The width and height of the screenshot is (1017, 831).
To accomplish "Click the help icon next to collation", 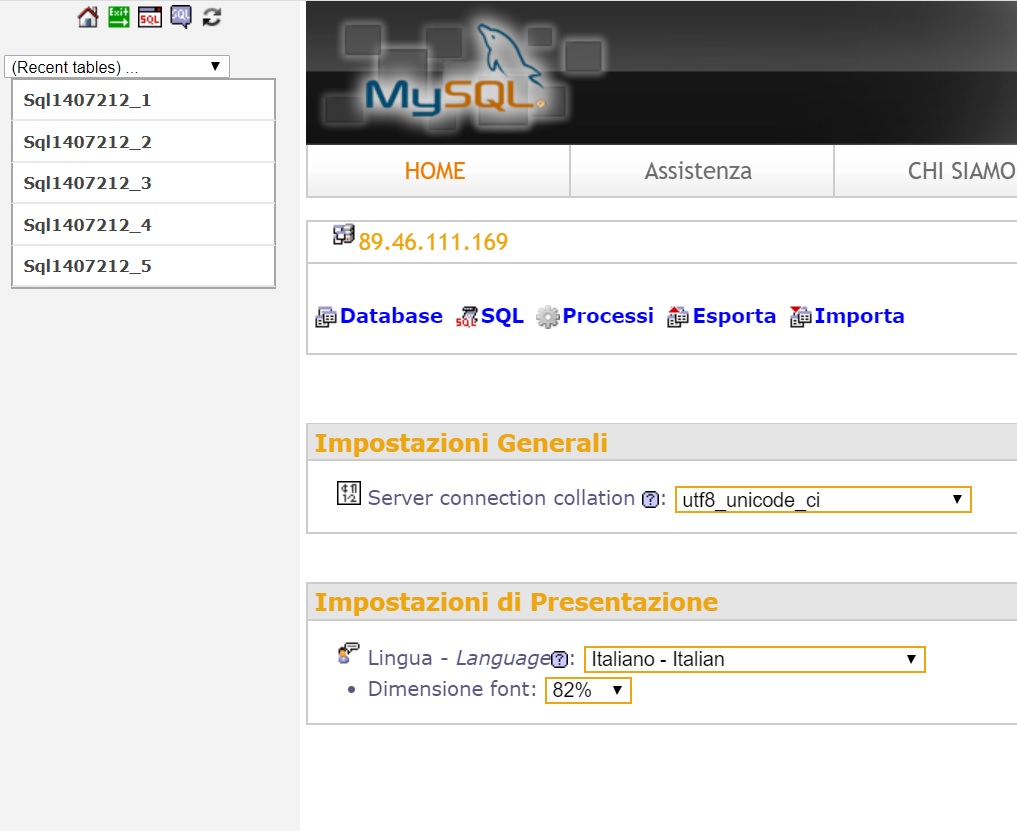I will click(651, 500).
